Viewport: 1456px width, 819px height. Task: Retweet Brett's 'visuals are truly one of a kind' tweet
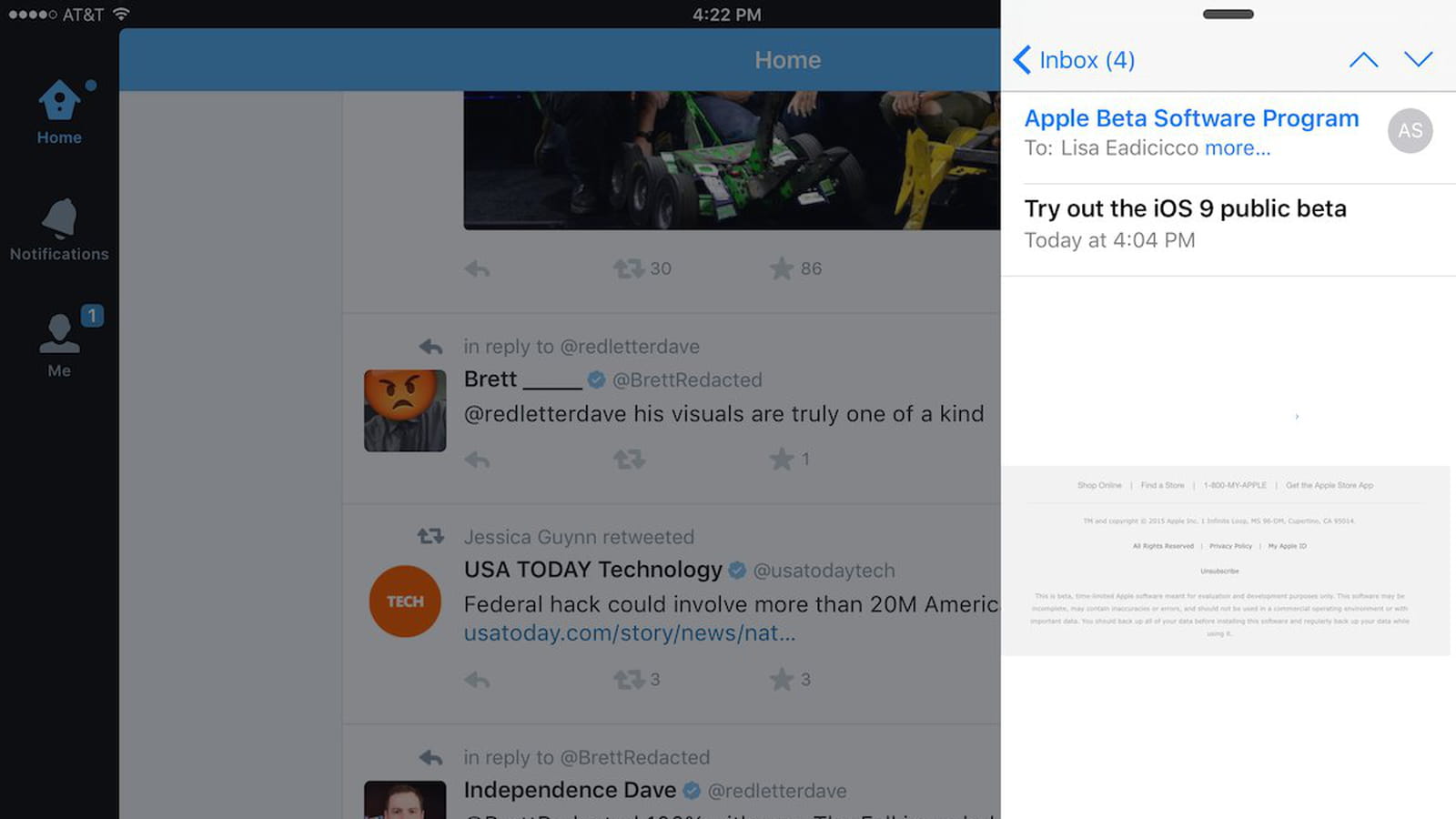629,460
